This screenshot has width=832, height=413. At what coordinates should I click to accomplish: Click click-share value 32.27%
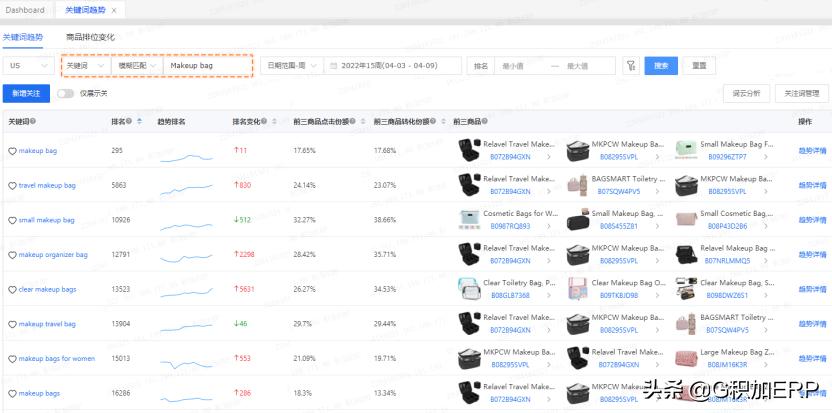305,220
